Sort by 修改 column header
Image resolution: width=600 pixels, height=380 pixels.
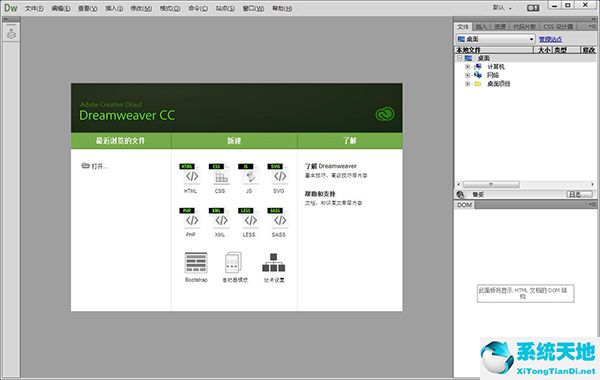click(x=588, y=50)
